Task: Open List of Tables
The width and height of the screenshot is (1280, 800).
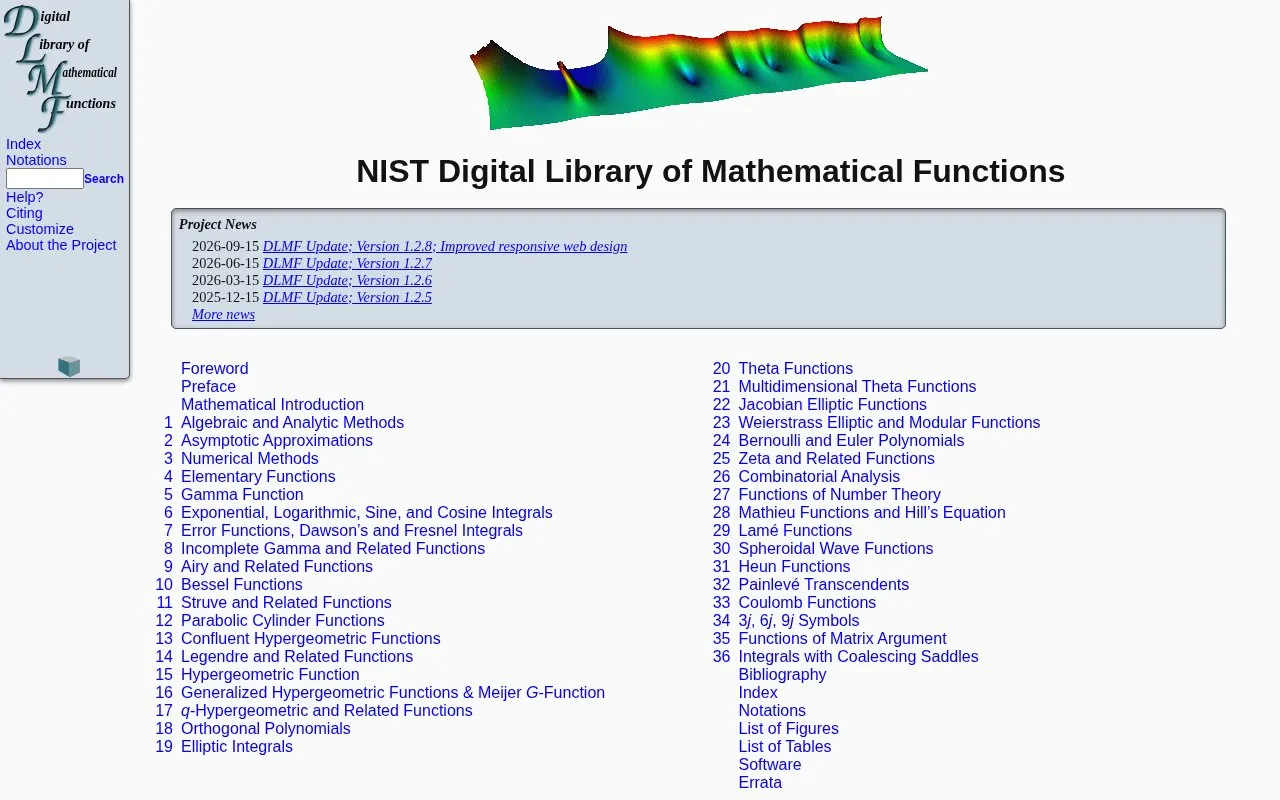Action: (x=784, y=746)
